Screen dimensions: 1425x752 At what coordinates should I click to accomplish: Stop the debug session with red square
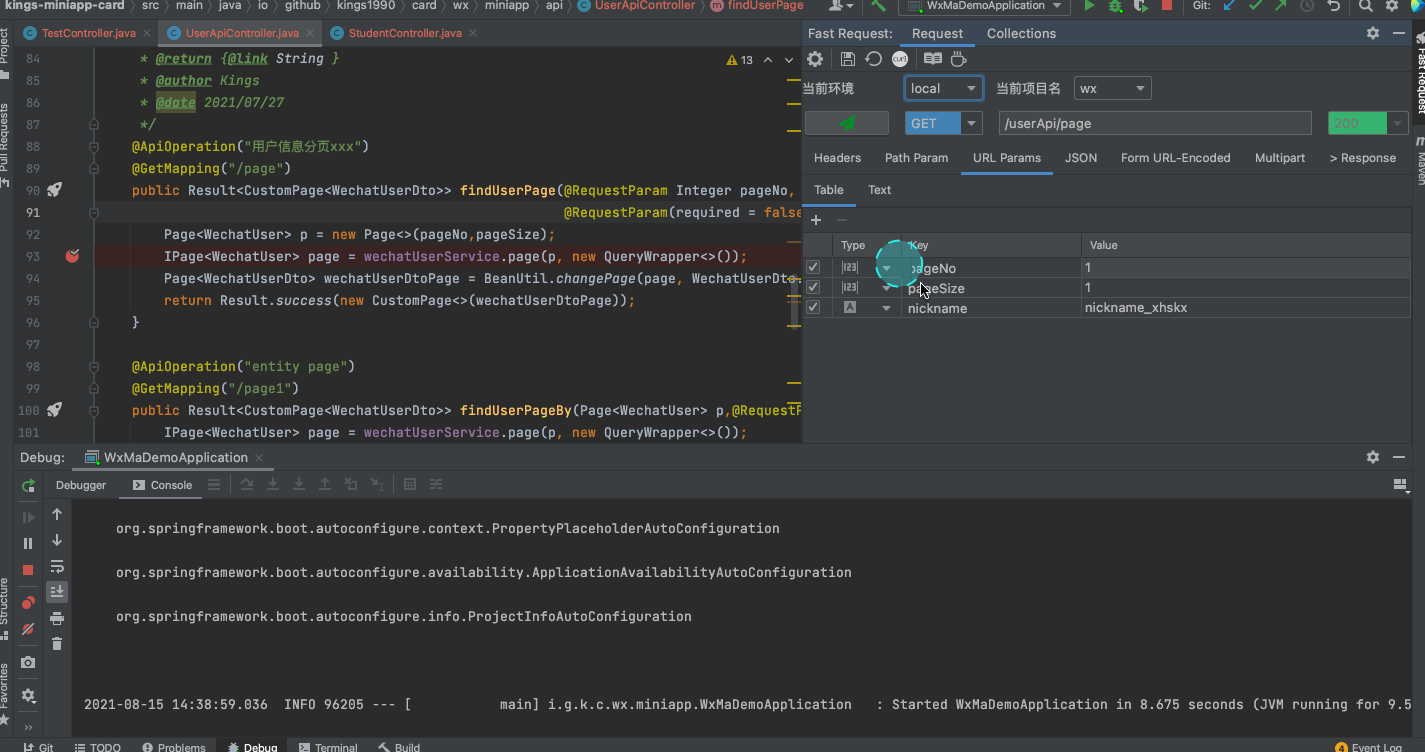pyautogui.click(x=28, y=570)
